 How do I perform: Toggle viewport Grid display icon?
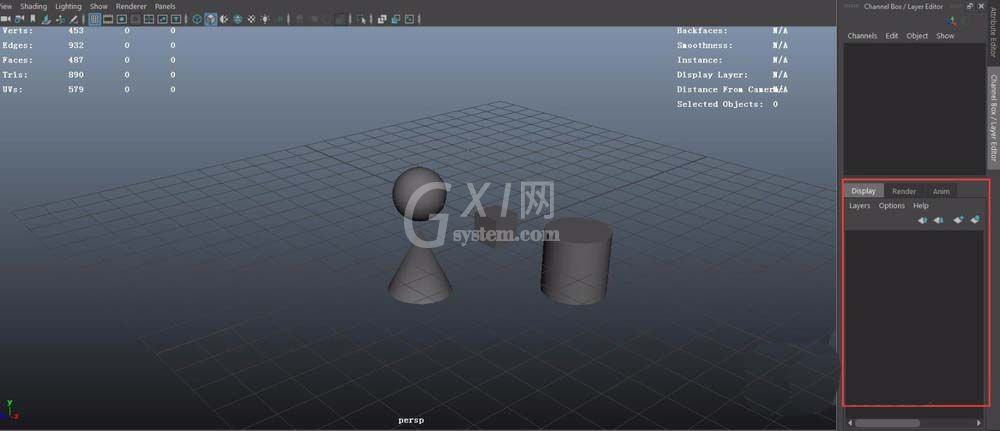pos(94,19)
